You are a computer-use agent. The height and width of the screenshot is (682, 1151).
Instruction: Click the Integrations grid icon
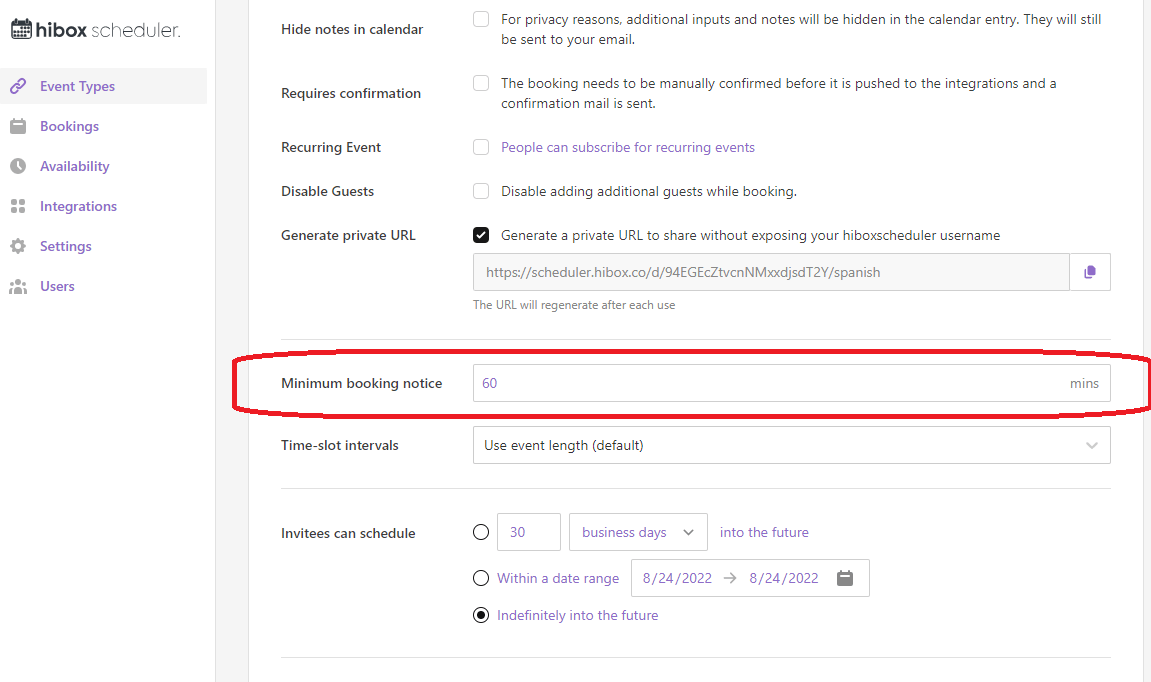tap(18, 206)
